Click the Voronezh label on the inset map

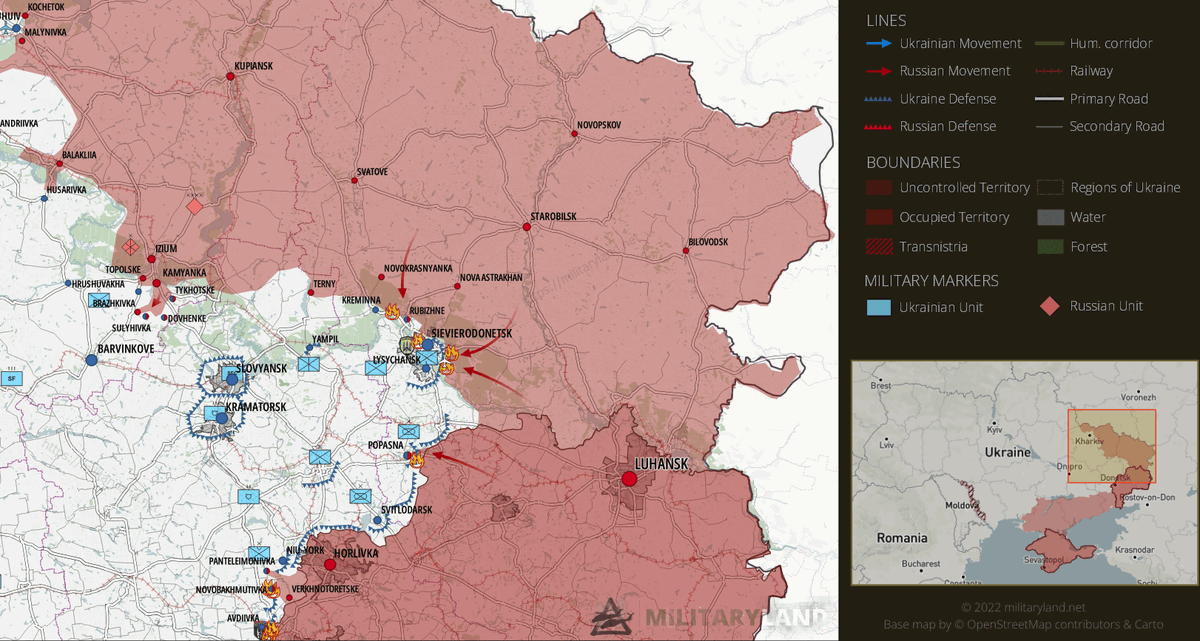(1138, 397)
